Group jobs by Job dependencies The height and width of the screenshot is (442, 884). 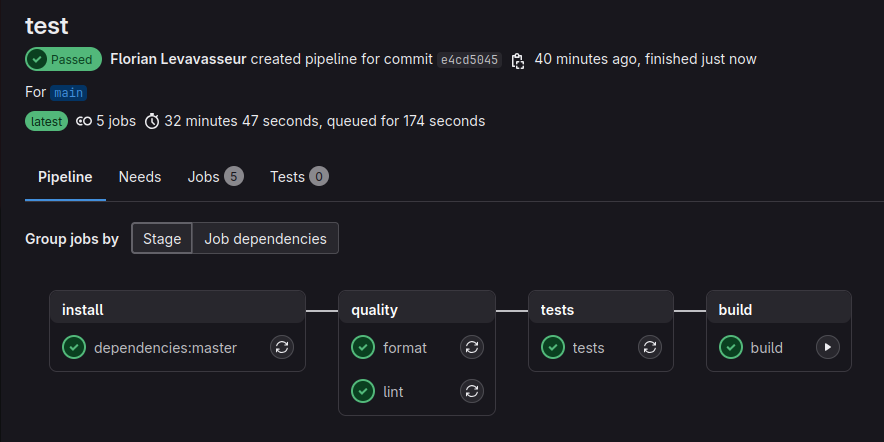pyautogui.click(x=265, y=239)
